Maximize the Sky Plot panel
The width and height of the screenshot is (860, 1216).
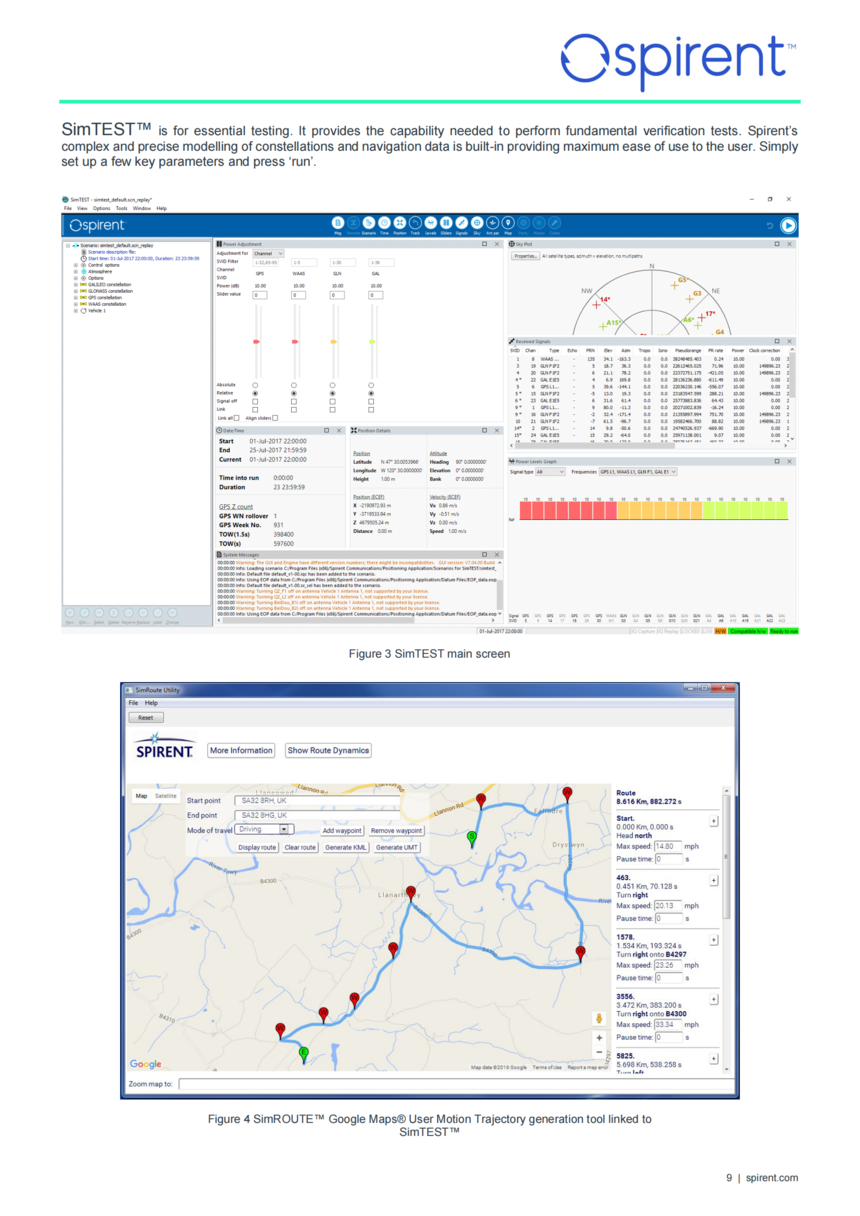coord(775,244)
